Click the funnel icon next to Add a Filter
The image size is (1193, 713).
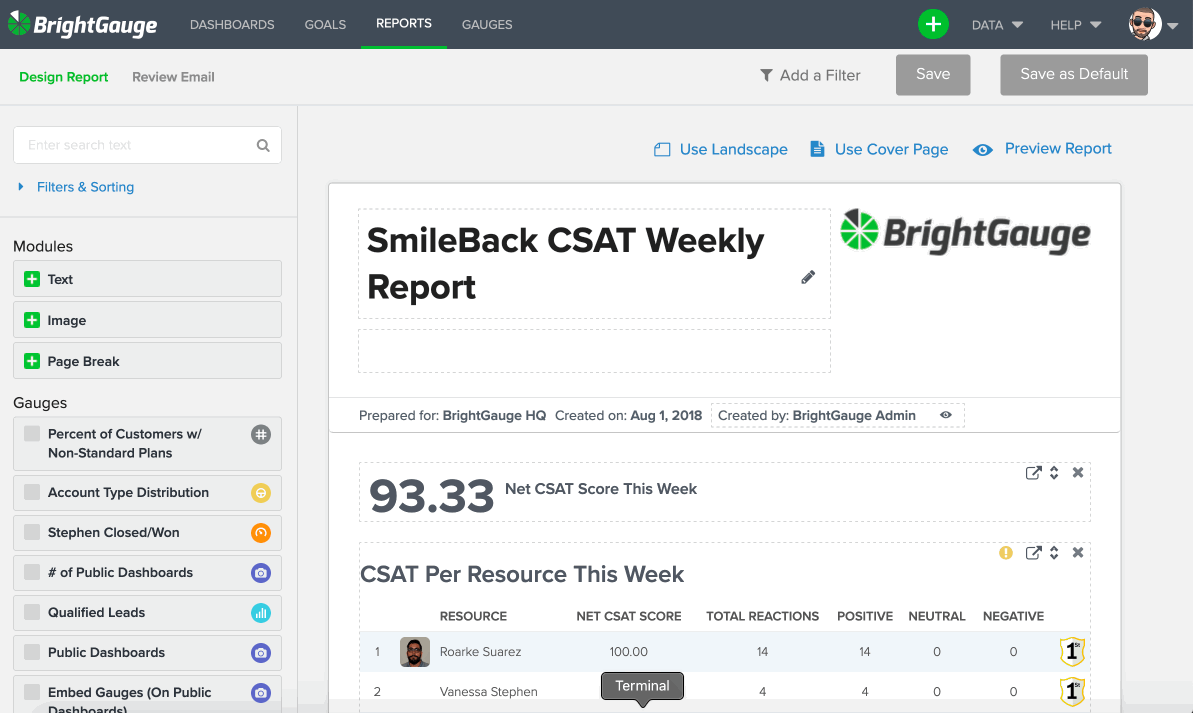pyautogui.click(x=766, y=75)
